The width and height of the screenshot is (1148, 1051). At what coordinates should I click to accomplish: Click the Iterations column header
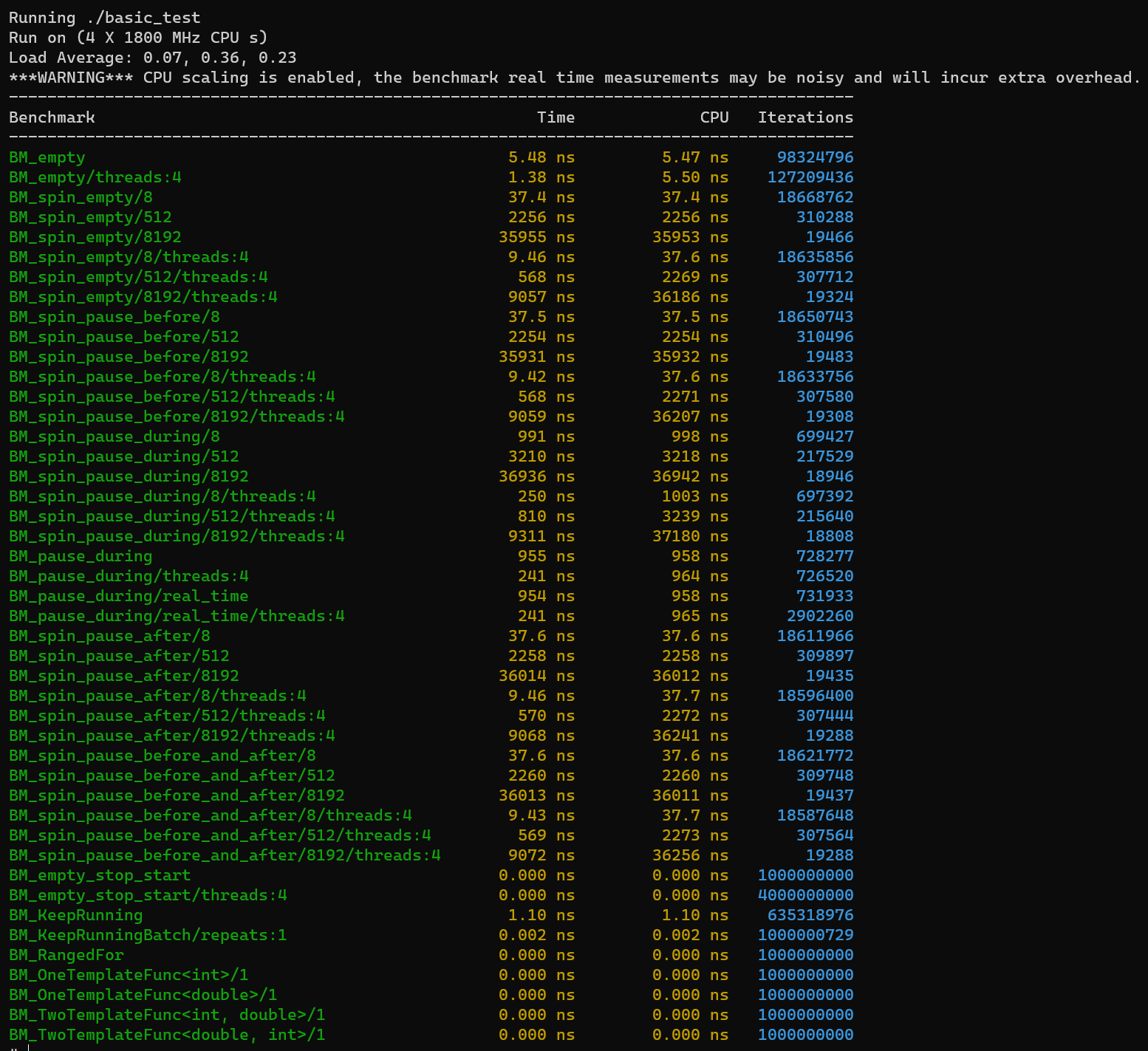805,117
